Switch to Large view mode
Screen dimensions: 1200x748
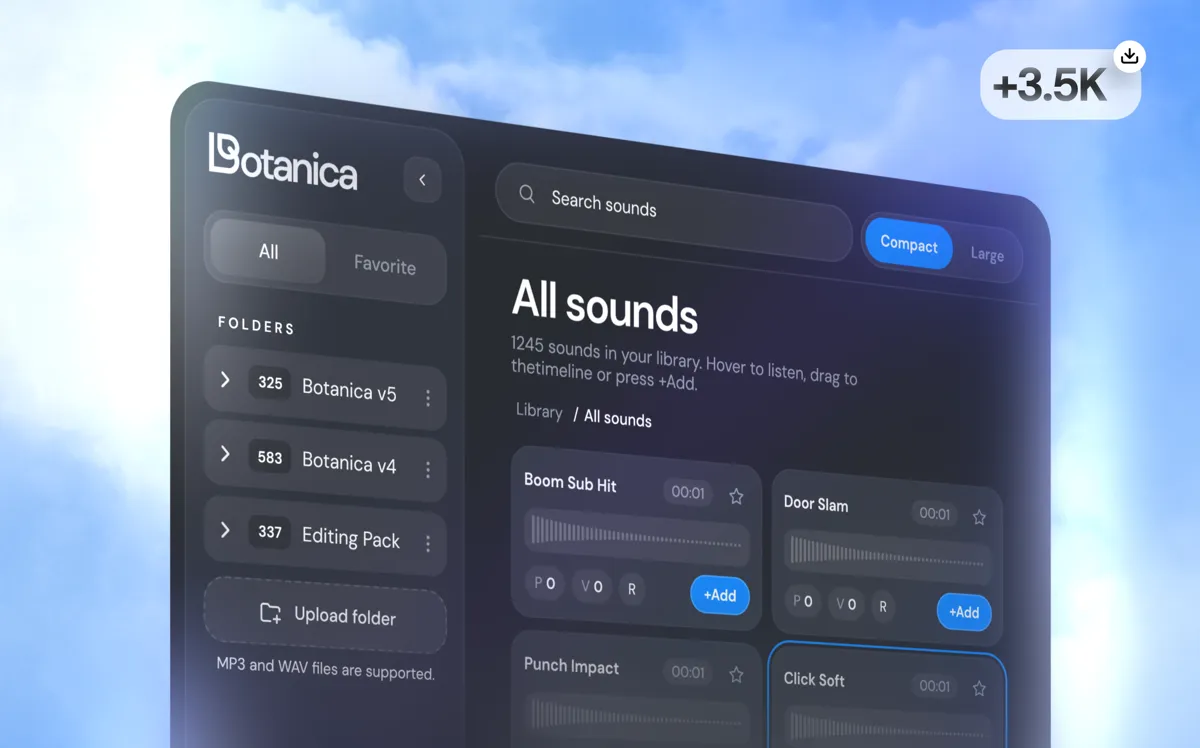coord(987,254)
